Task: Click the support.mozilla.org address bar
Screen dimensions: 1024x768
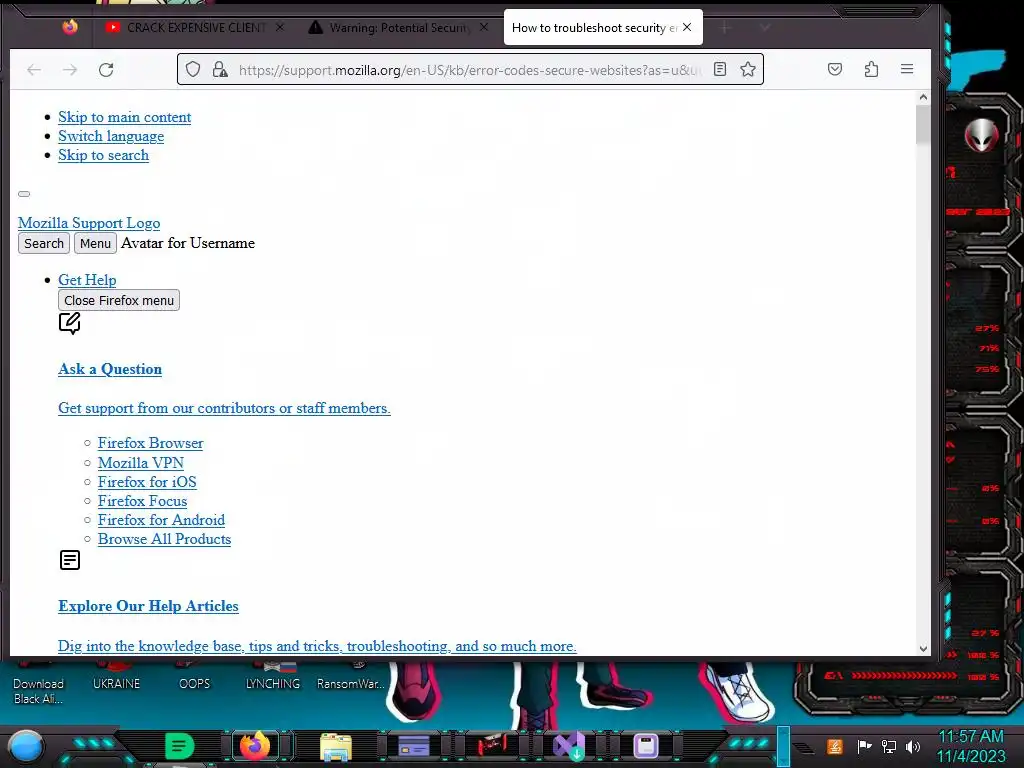Action: (469, 70)
